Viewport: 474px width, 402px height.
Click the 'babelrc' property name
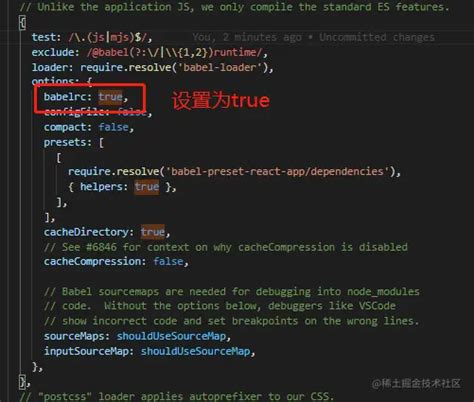64,97
